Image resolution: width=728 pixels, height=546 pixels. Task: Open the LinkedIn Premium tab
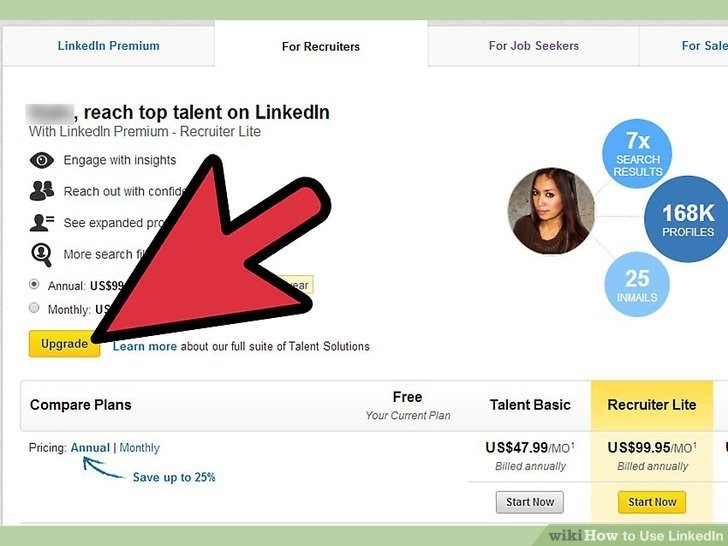pyautogui.click(x=108, y=46)
